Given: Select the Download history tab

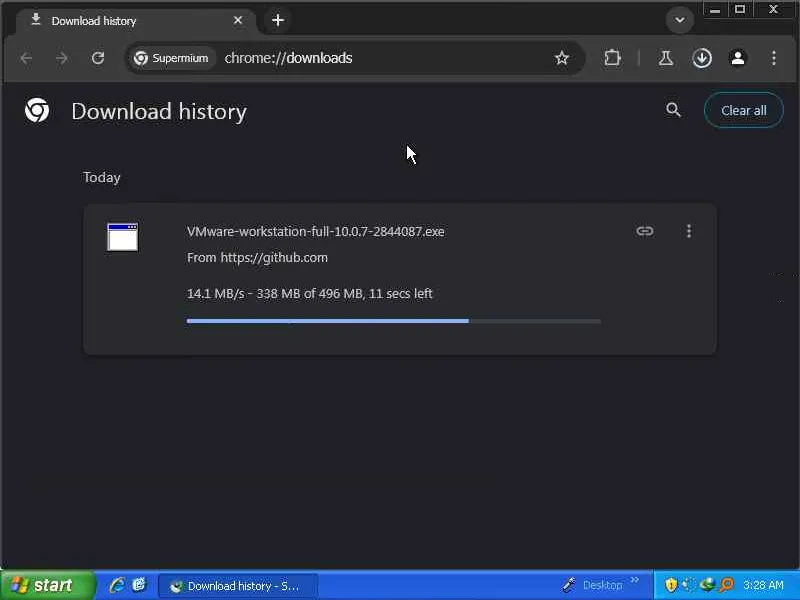Looking at the screenshot, I should coord(134,21).
